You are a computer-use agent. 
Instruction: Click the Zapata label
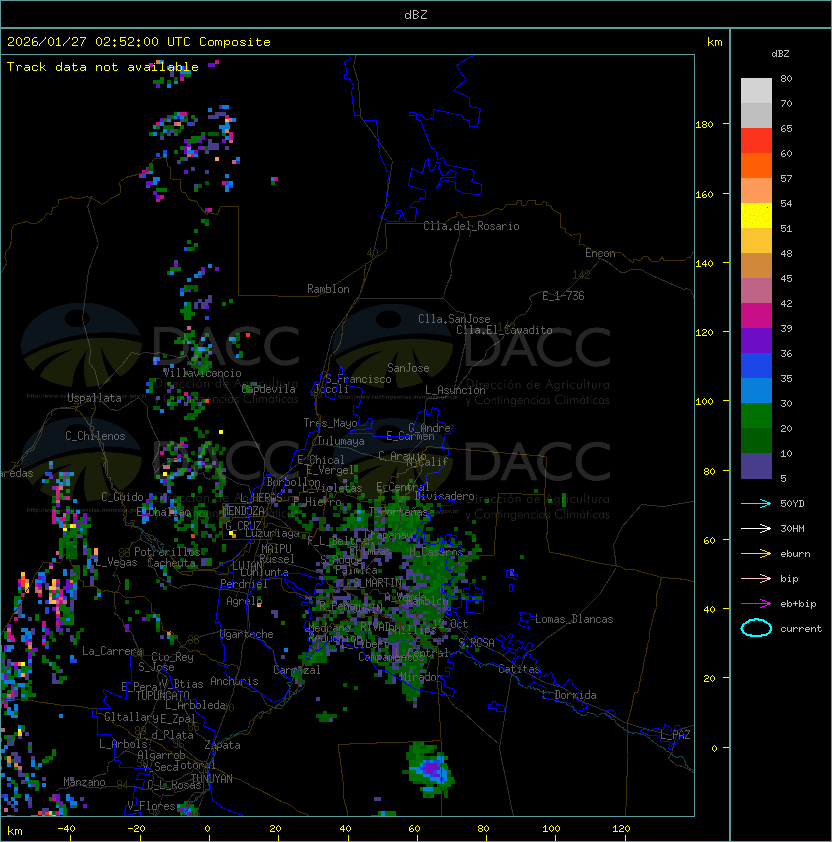coord(222,745)
